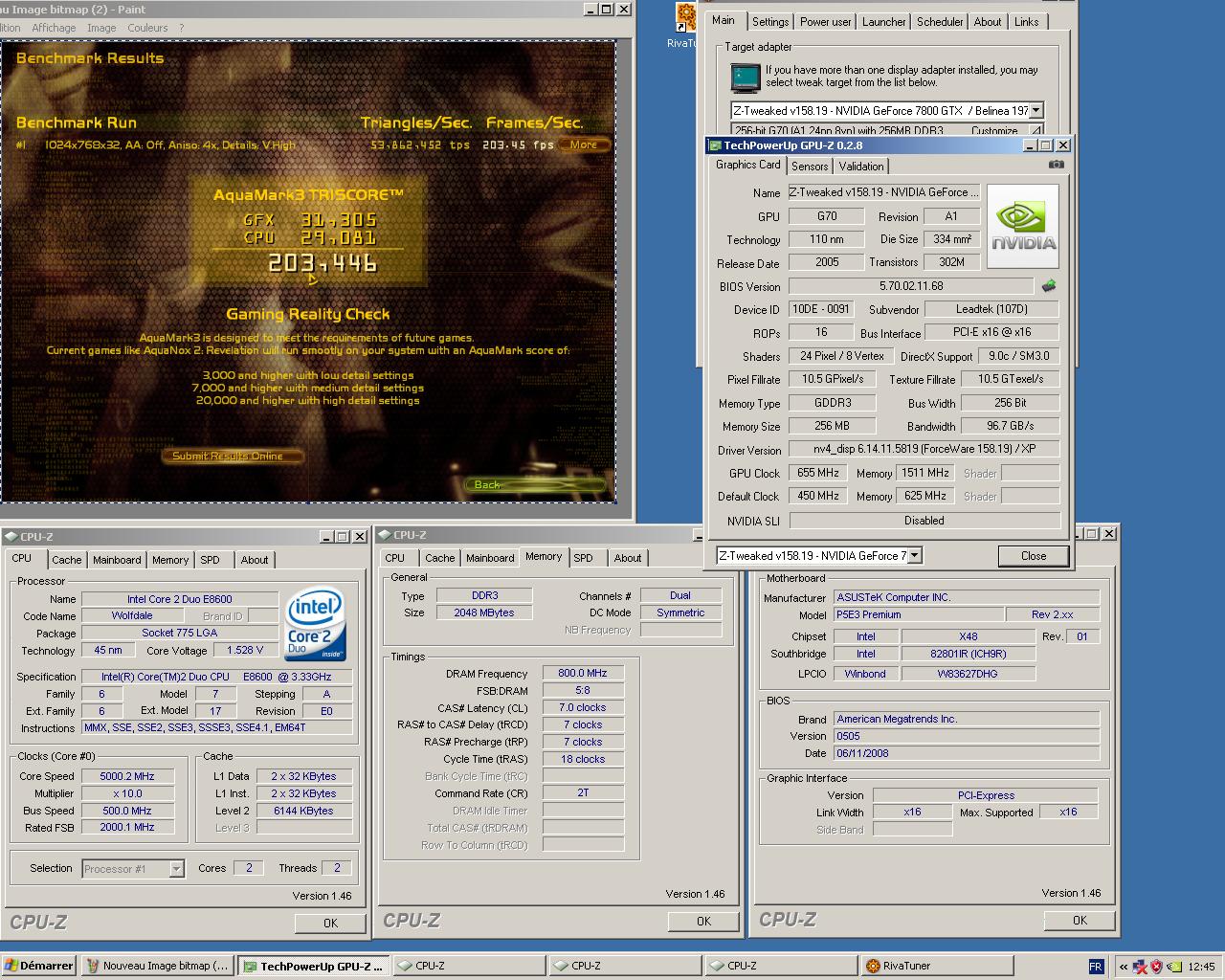Screen dimensions: 1225x980
Task: Switch to the Graphics Card tab in GPU-Z
Action: point(747,165)
